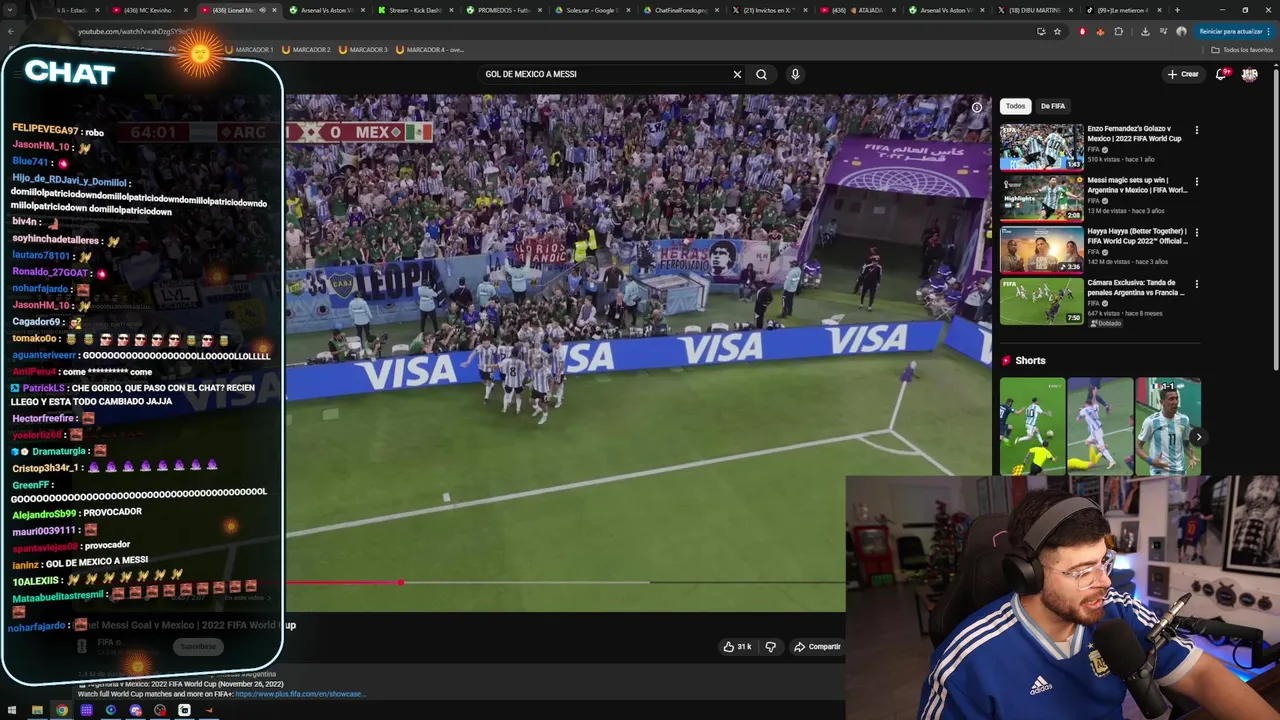Open options menu for Enzo Fernandez's Golazo video
Screen dimensions: 1280x720
[x=1196, y=130]
